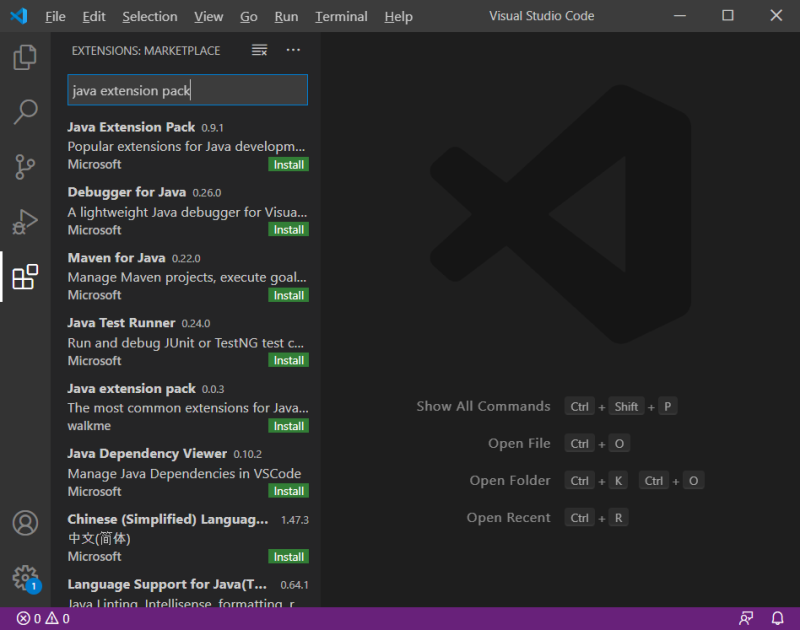The width and height of the screenshot is (800, 630).
Task: Click the 'walkme' publisher name
Action: click(x=89, y=425)
